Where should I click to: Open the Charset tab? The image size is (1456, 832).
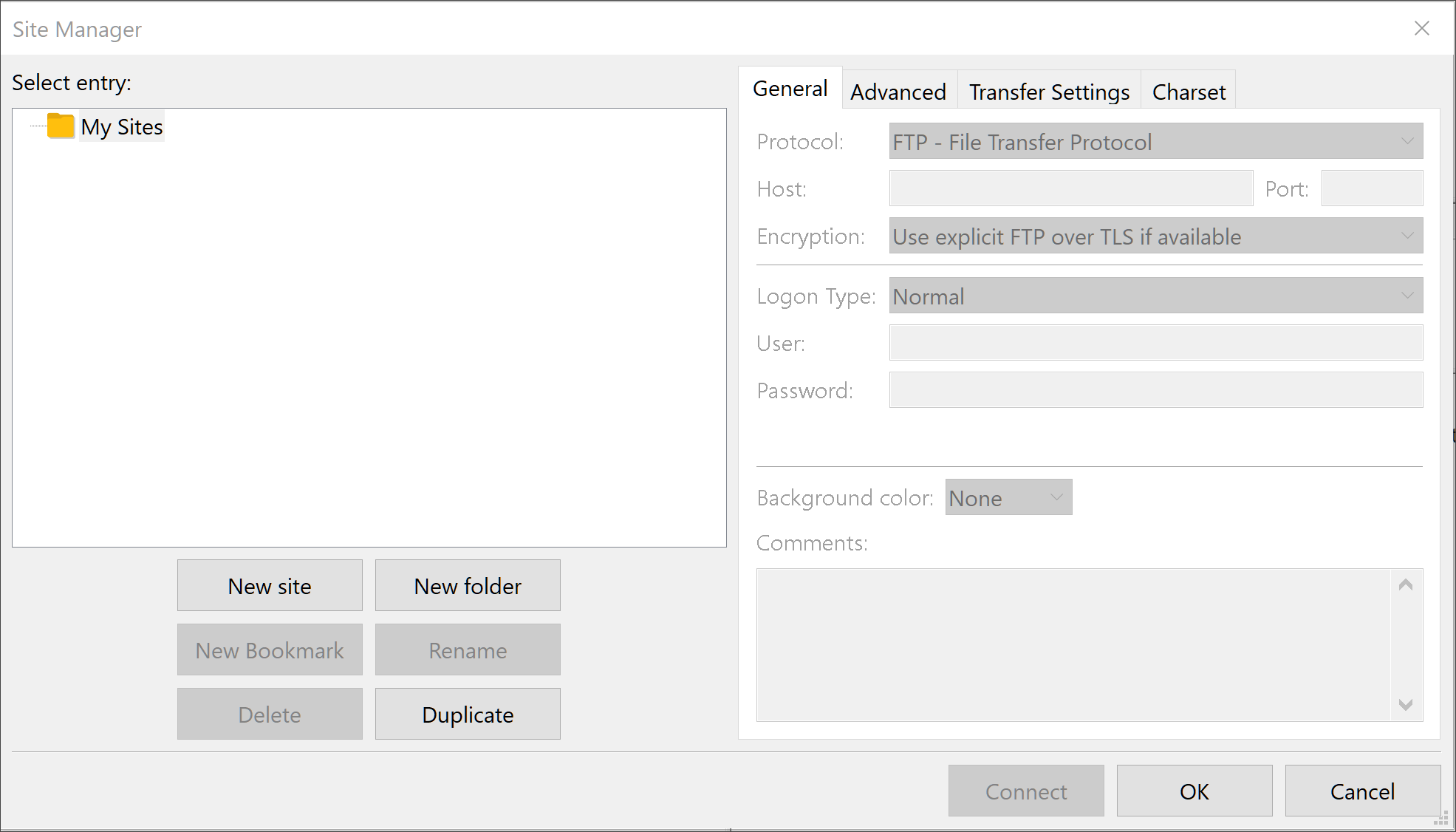coord(1188,90)
